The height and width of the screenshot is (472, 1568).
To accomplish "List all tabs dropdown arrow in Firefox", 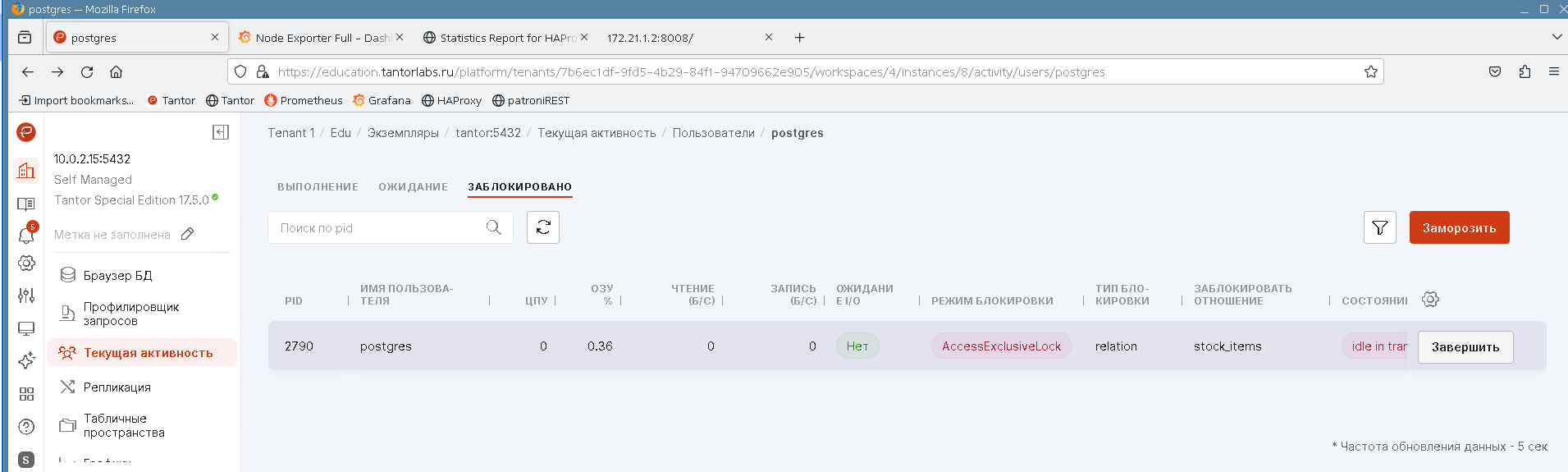I will [1557, 37].
